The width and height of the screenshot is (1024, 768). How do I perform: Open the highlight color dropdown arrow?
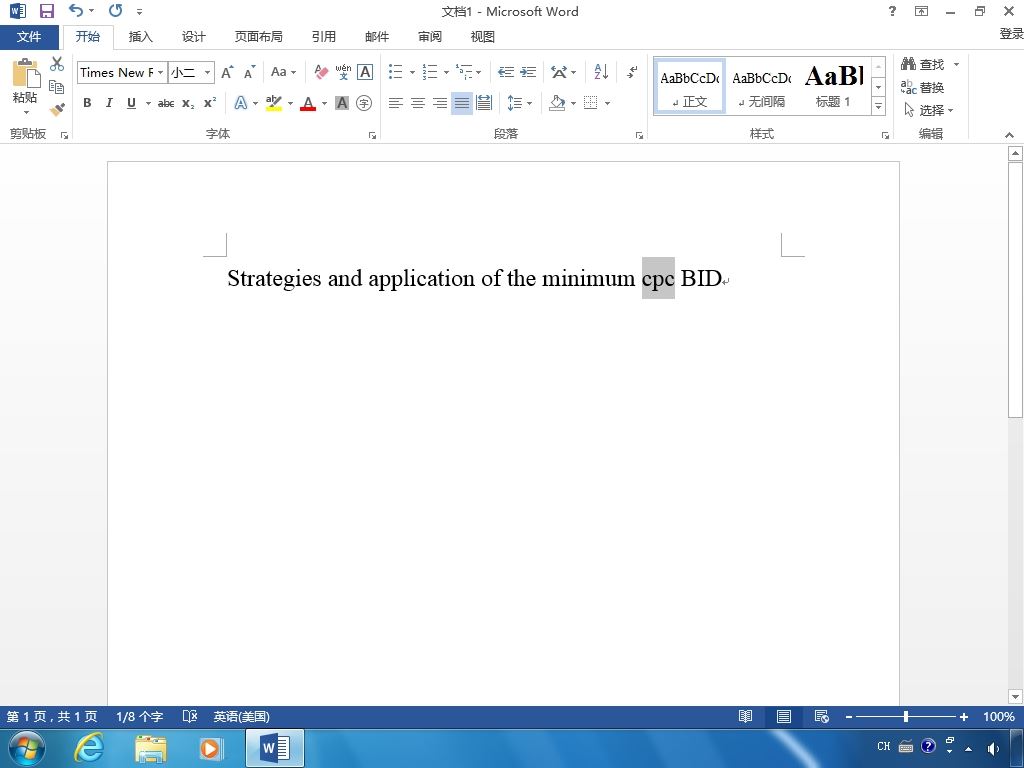[x=291, y=103]
